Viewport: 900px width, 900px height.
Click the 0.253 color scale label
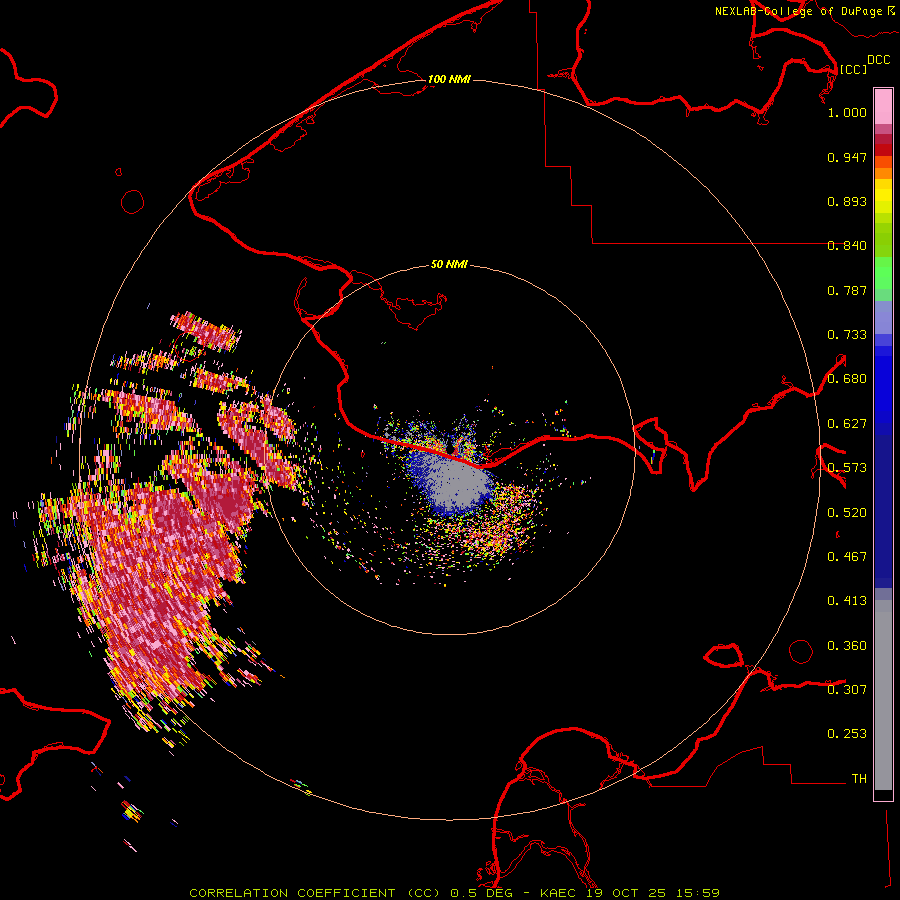tap(847, 734)
